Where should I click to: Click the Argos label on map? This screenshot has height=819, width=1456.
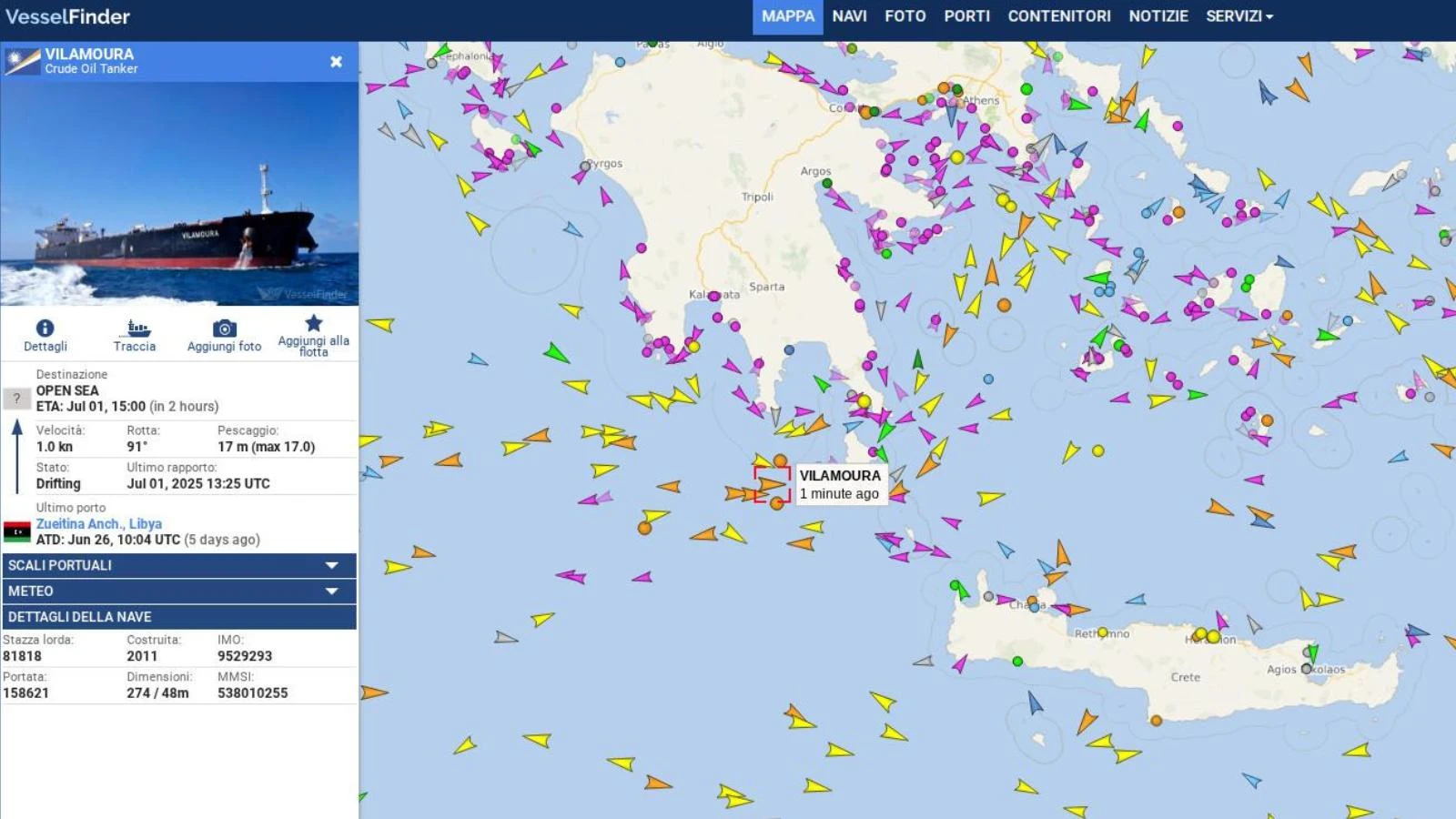[x=815, y=171]
